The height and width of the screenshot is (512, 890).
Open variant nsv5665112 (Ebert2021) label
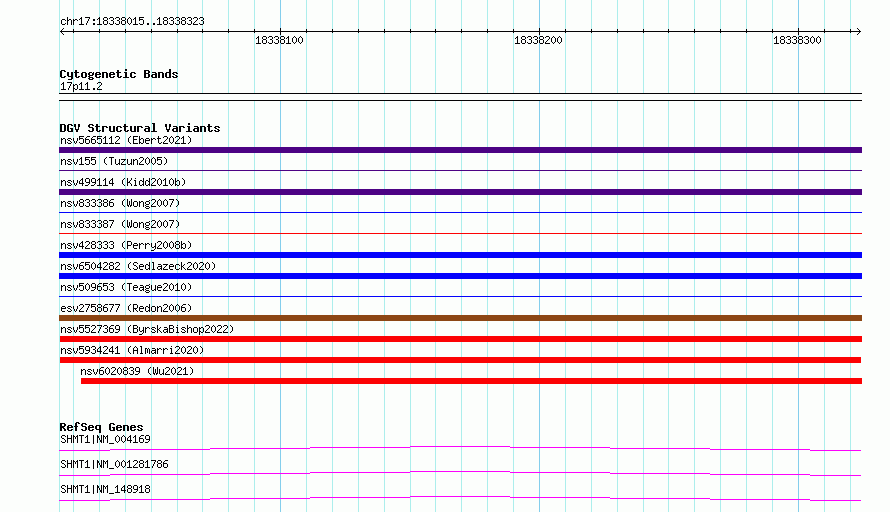click(x=126, y=140)
